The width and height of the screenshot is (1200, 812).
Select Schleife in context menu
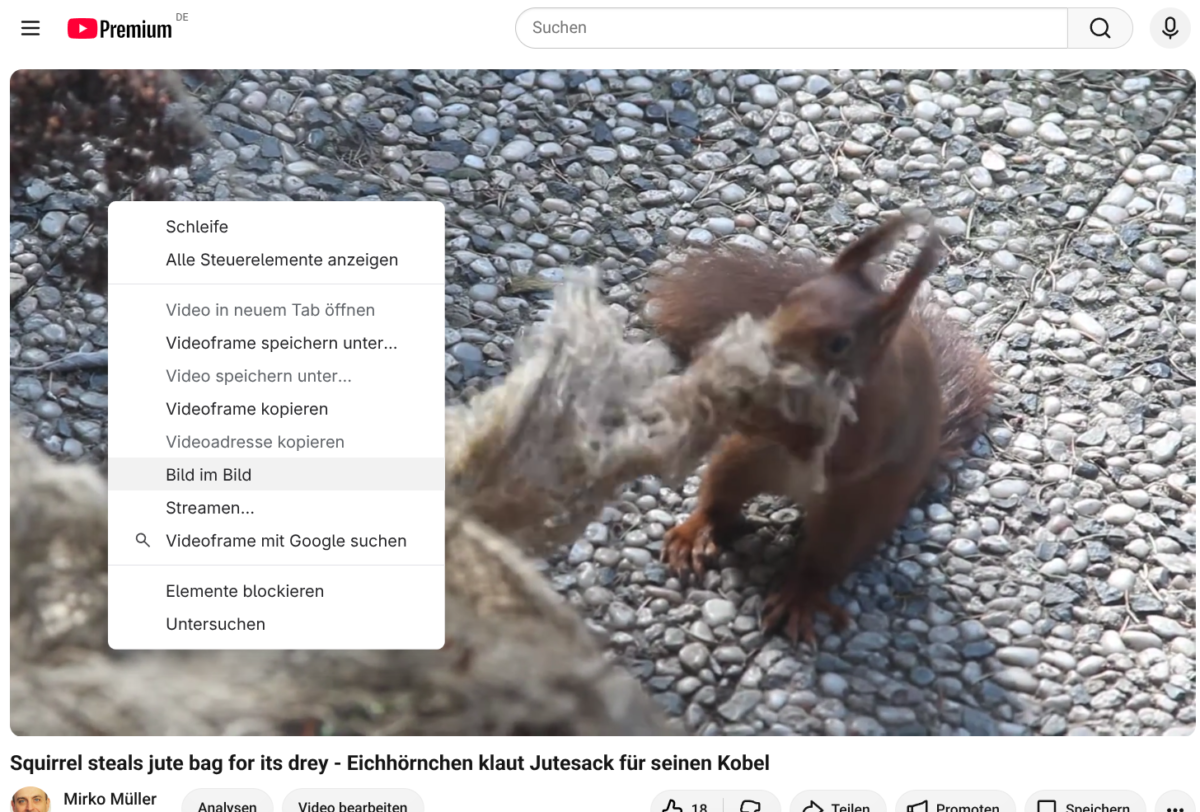pyautogui.click(x=276, y=227)
